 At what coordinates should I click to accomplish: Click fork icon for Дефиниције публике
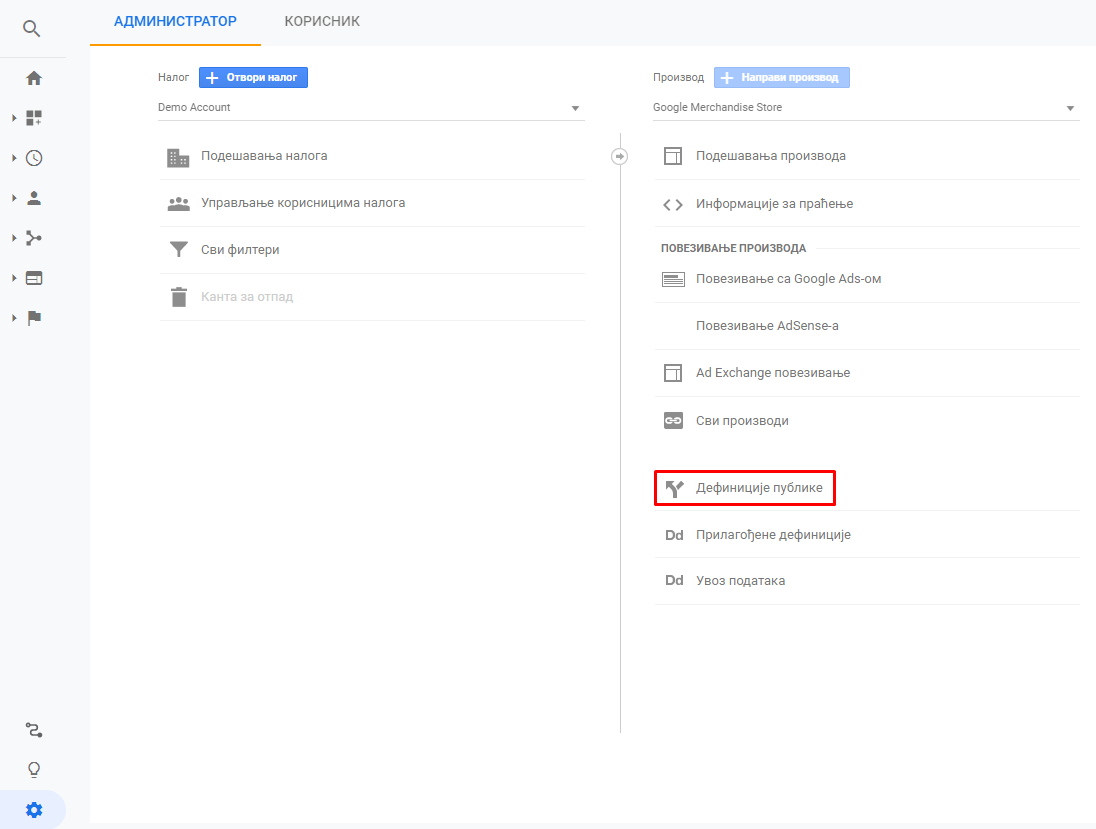(674, 489)
